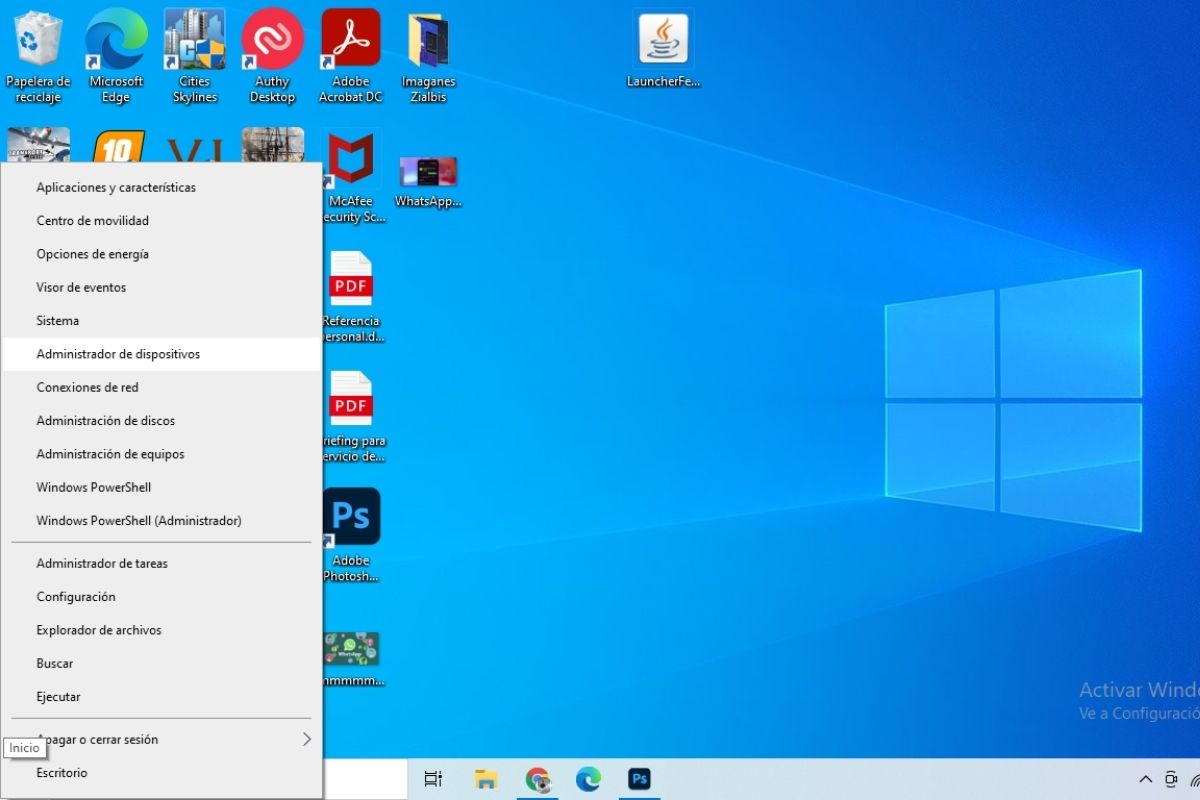Image resolution: width=1200 pixels, height=800 pixels.
Task: Choose Ejecutar in the menu
Action: coord(162,697)
